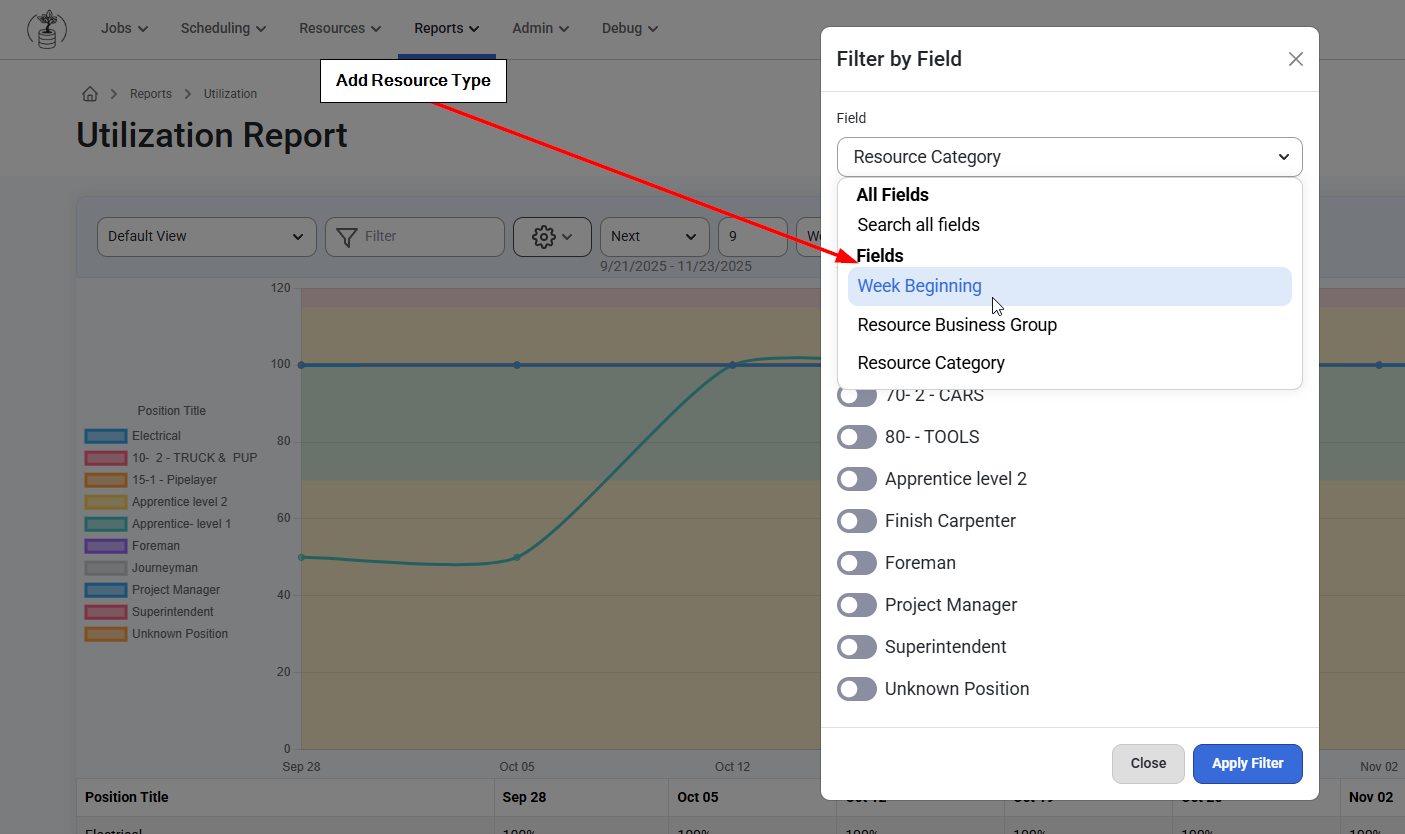The width and height of the screenshot is (1405, 834).
Task: Open the Reports menu
Action: click(x=447, y=28)
